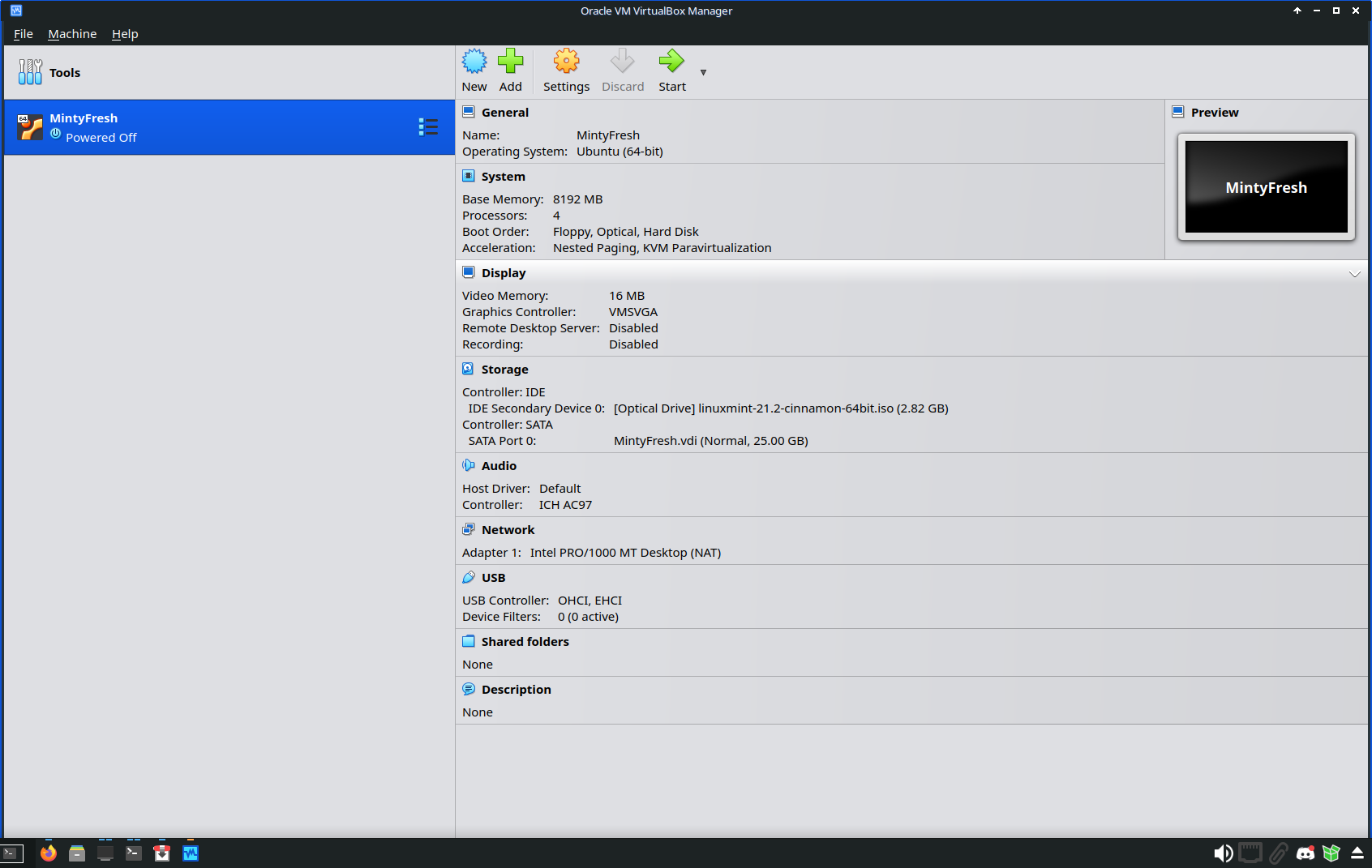Image resolution: width=1372 pixels, height=868 pixels.
Task: Open the Network settings heading link
Action: [508, 530]
